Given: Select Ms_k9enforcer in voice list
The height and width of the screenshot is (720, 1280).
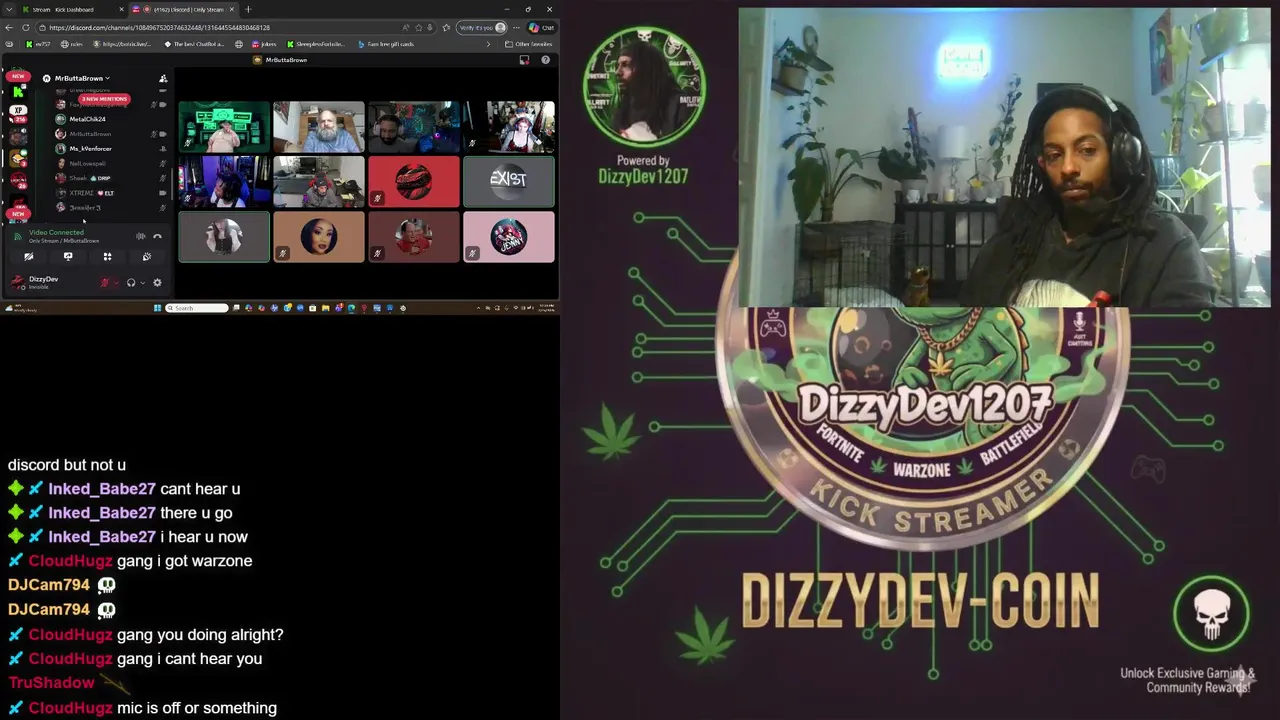Looking at the screenshot, I should coord(90,148).
